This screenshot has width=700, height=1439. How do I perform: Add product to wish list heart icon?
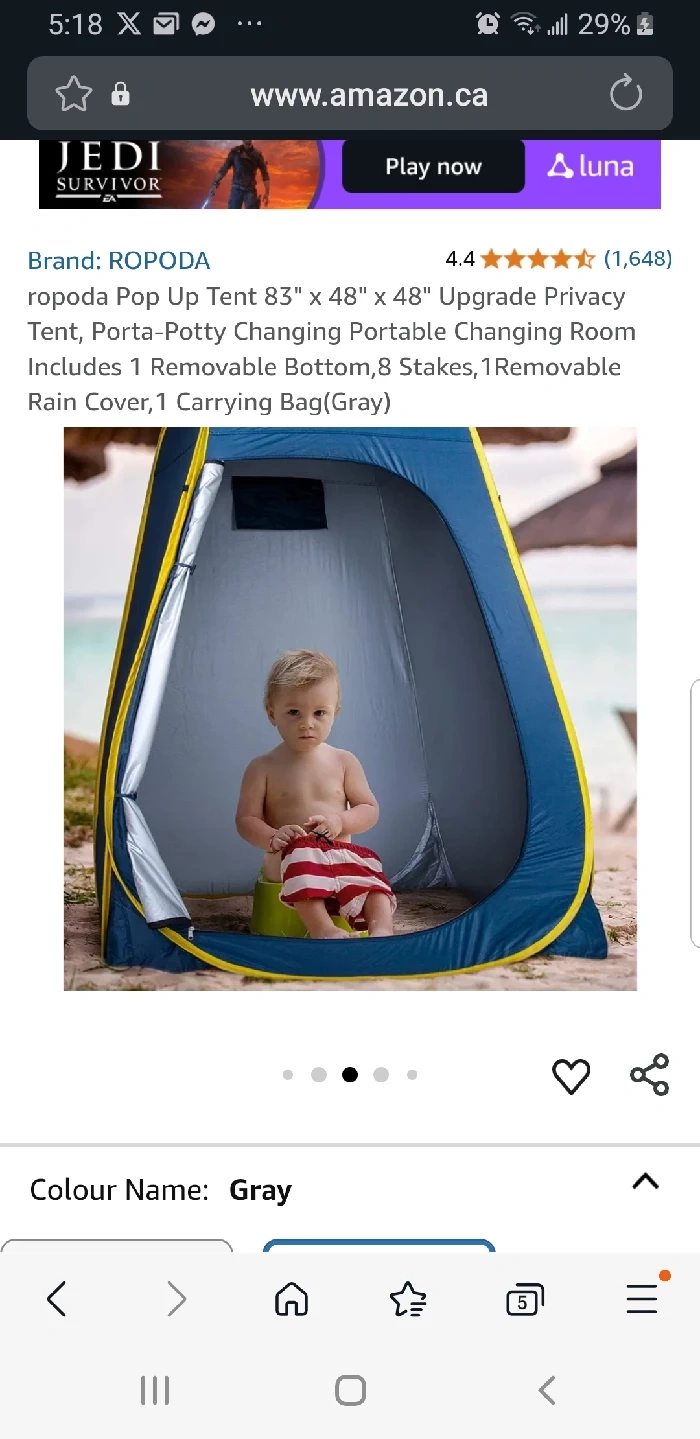pos(571,1076)
